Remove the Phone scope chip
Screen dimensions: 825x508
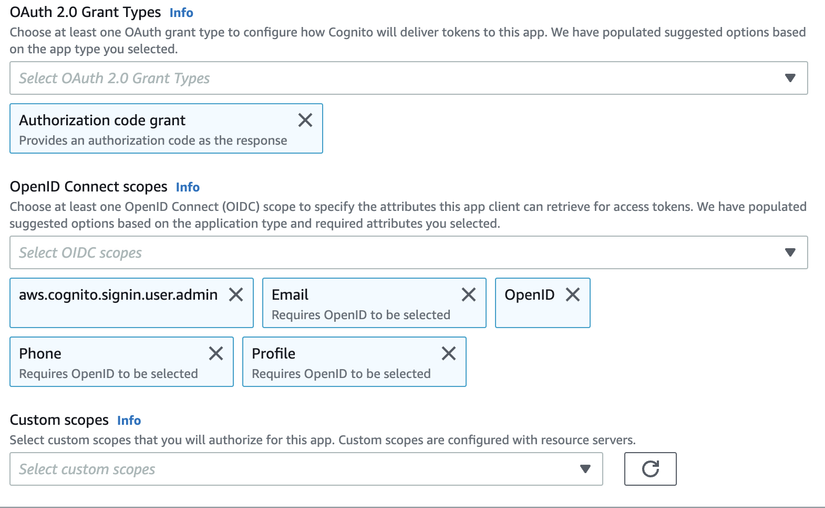point(216,353)
